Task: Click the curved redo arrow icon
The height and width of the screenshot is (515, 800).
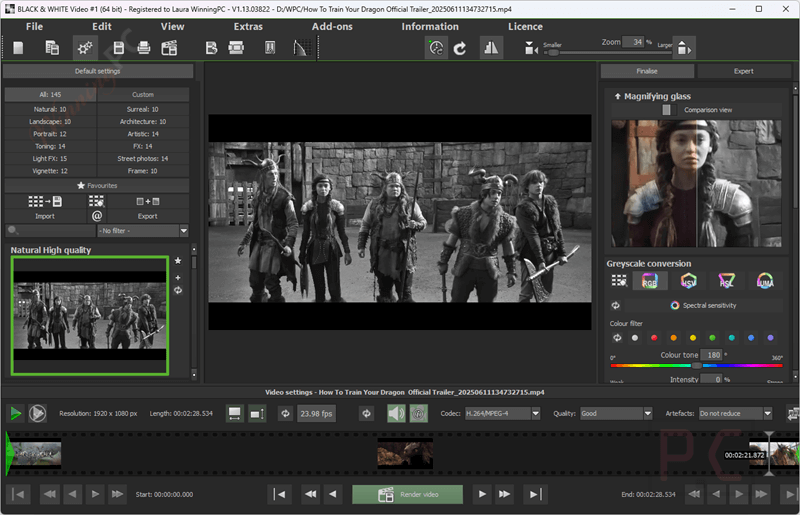Action: tap(460, 48)
